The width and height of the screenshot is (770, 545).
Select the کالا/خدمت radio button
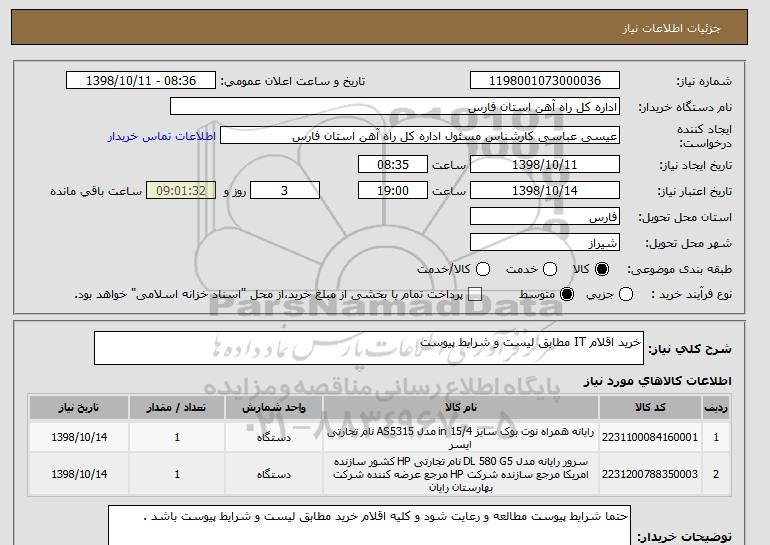[x=483, y=269]
